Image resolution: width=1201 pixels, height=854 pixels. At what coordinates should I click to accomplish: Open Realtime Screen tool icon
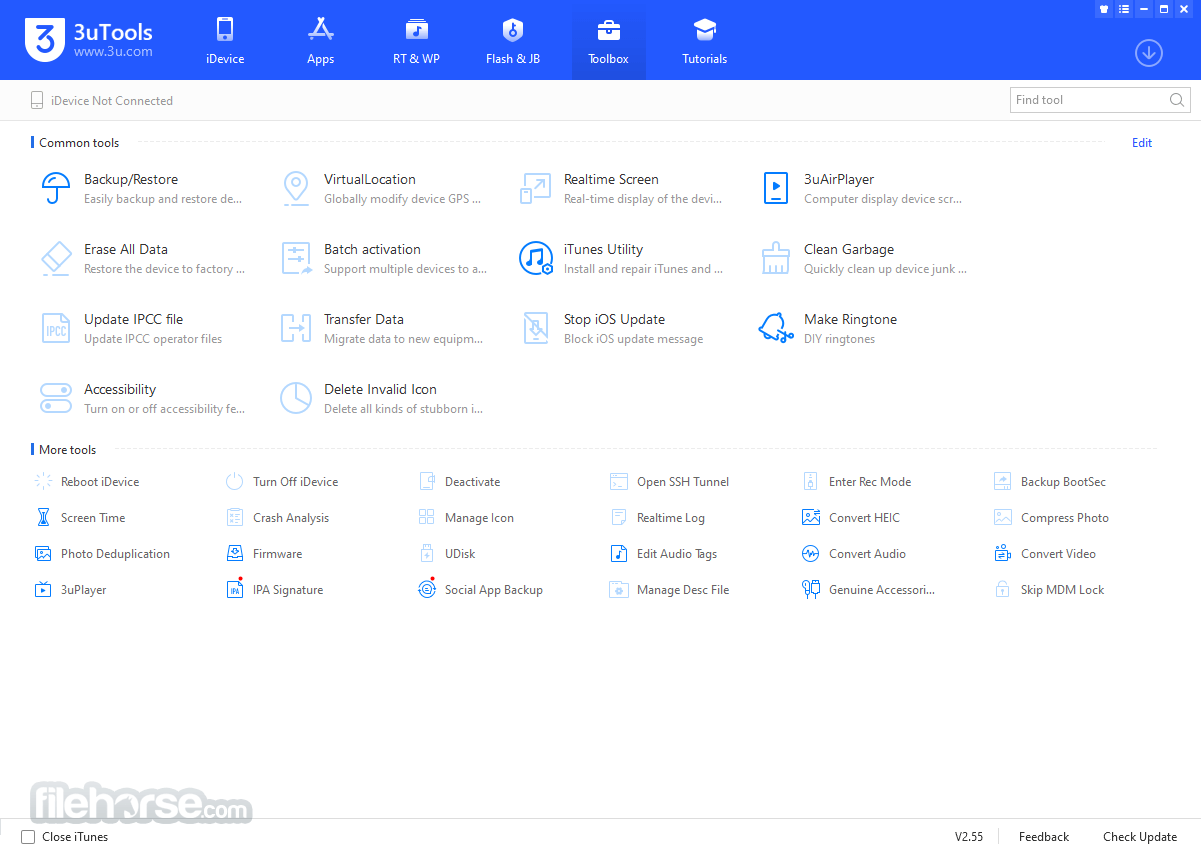[536, 188]
